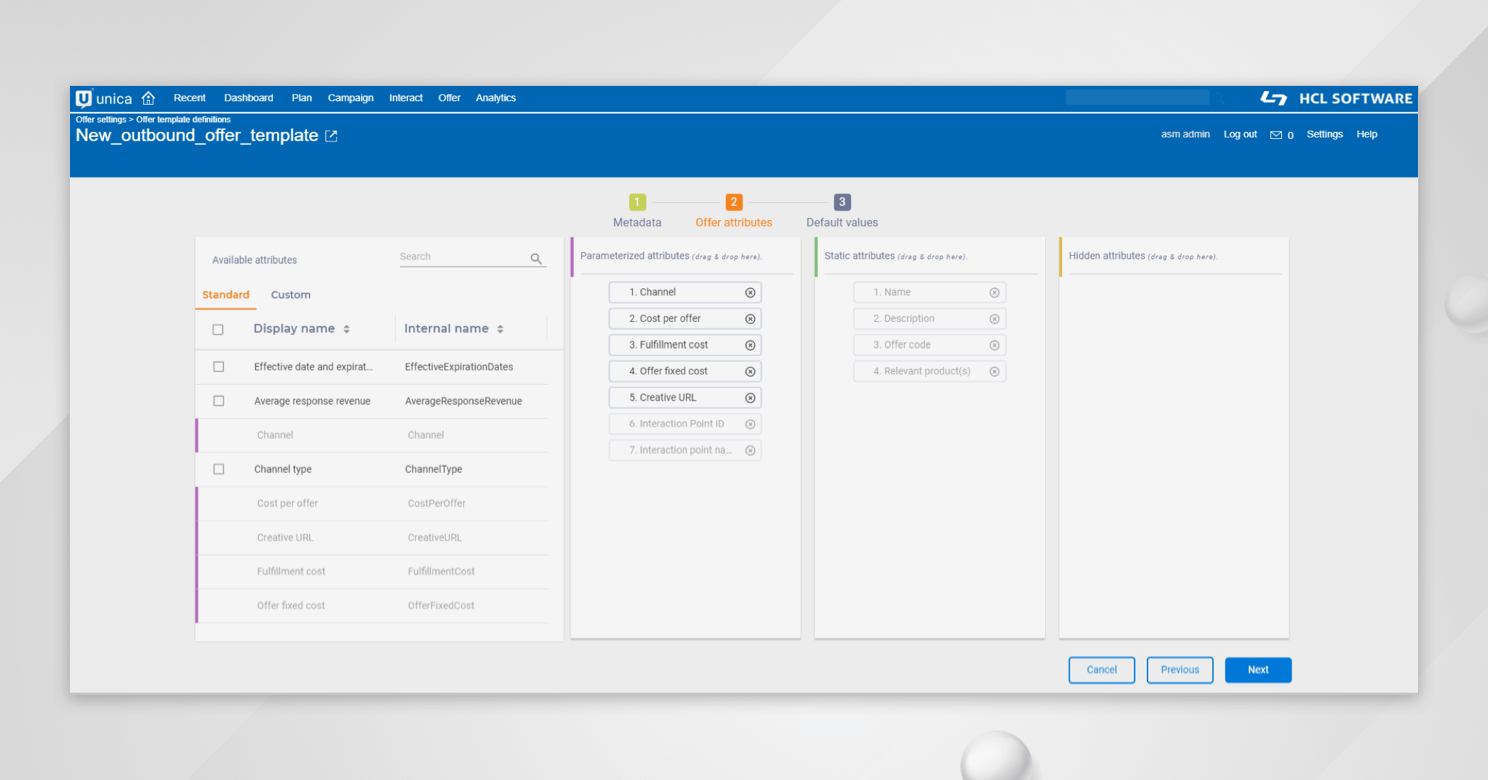Image resolution: width=1488 pixels, height=780 pixels.
Task: Click the Log out link
Action: (x=1240, y=134)
